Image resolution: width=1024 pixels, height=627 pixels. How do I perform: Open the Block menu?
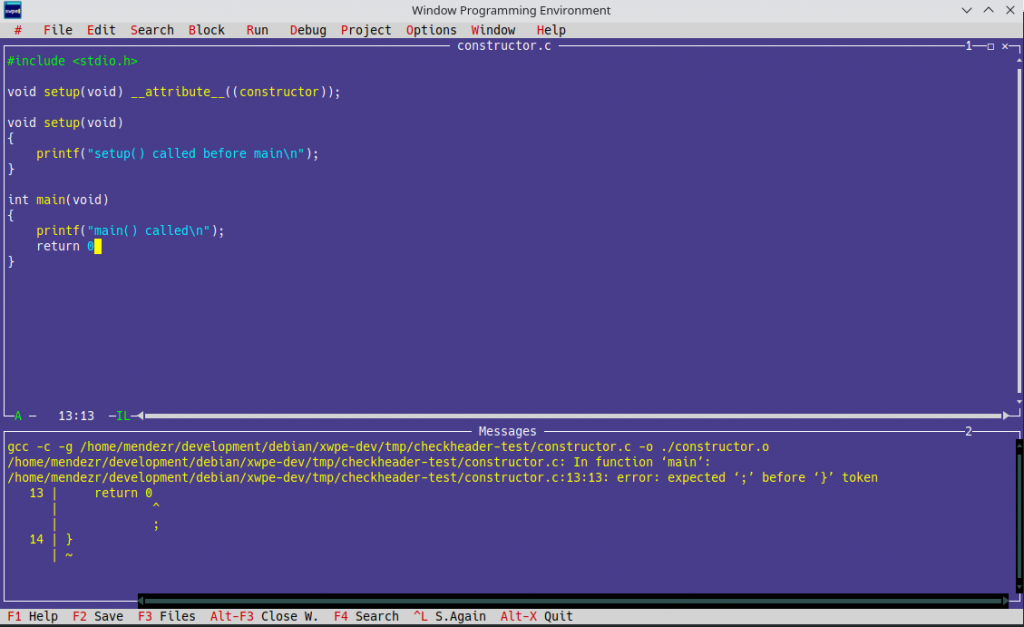click(206, 30)
